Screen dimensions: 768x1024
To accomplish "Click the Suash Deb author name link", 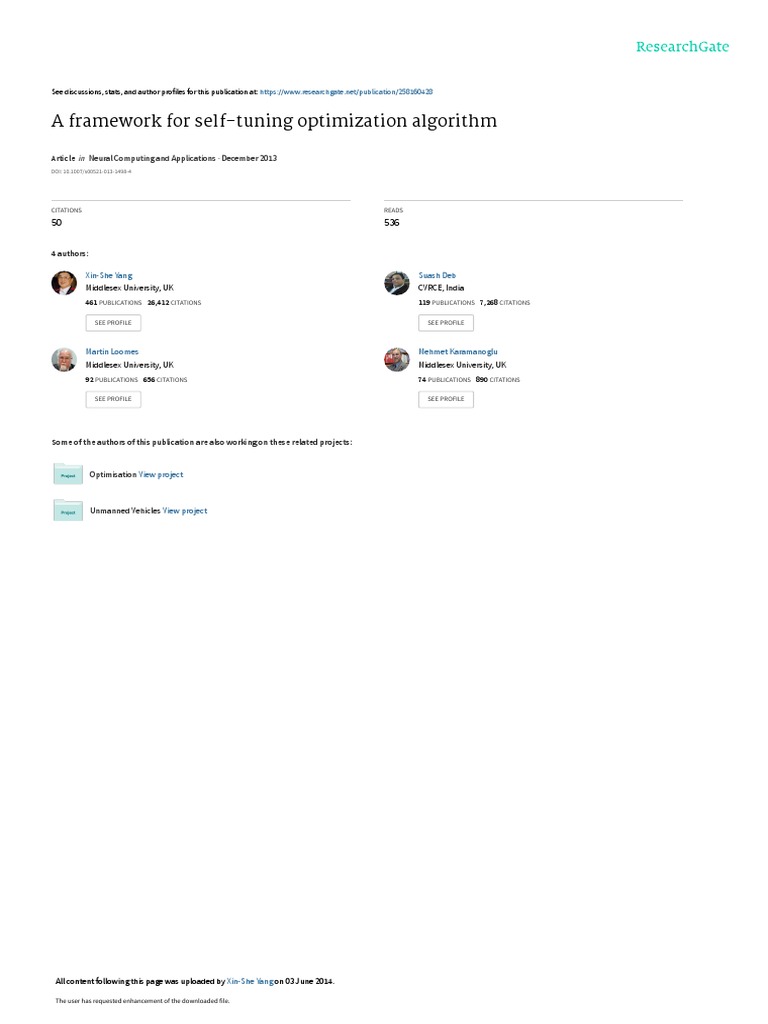I will pyautogui.click(x=437, y=276).
